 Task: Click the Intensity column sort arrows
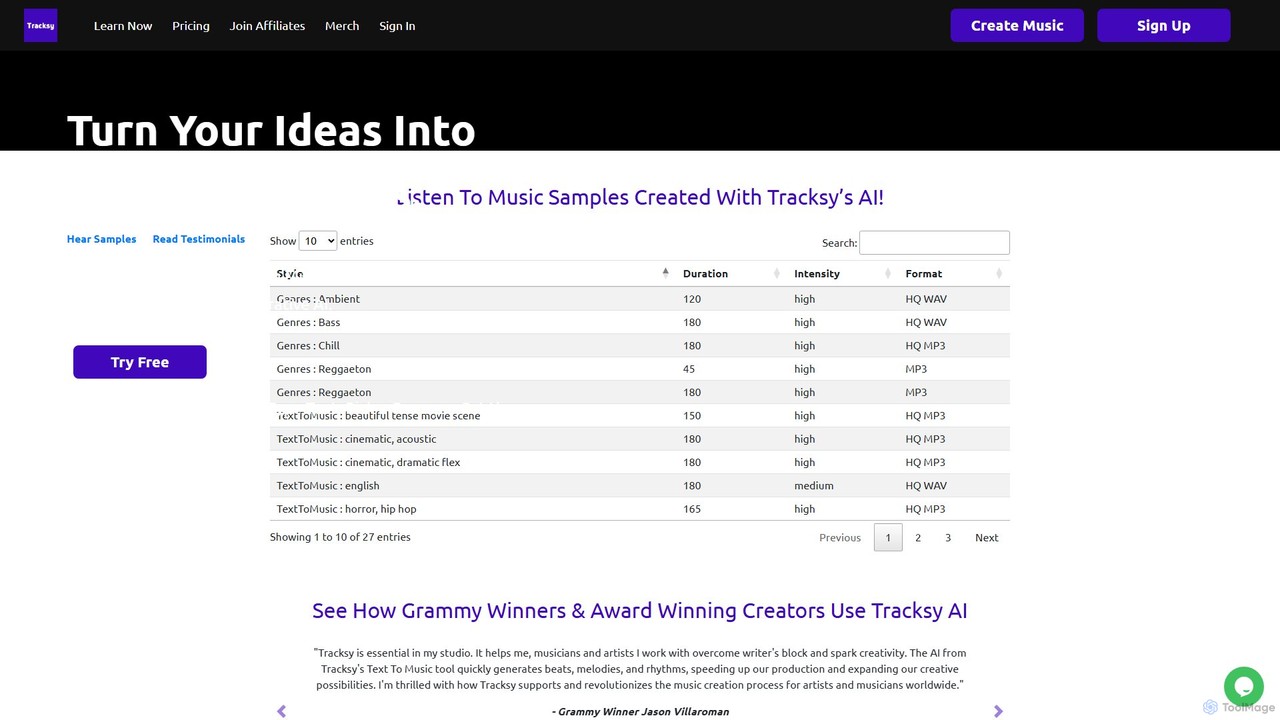coord(888,274)
